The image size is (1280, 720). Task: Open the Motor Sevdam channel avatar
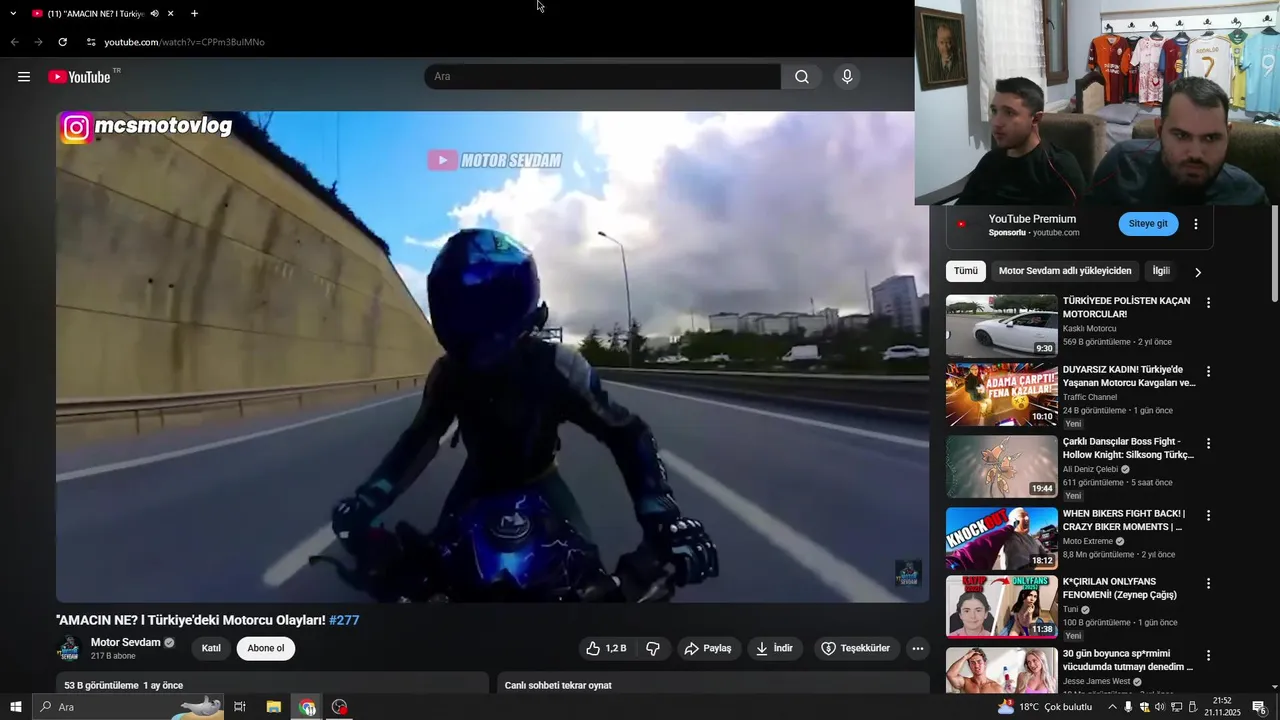[x=69, y=648]
